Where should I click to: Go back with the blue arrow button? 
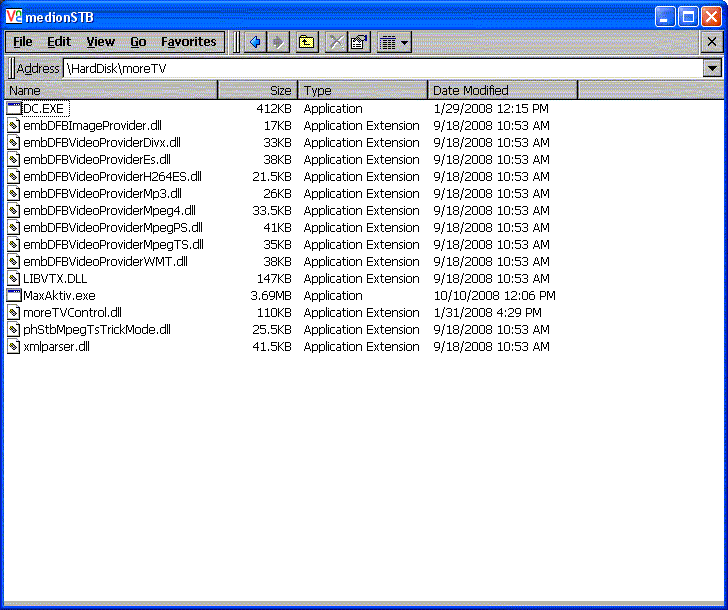[x=254, y=42]
